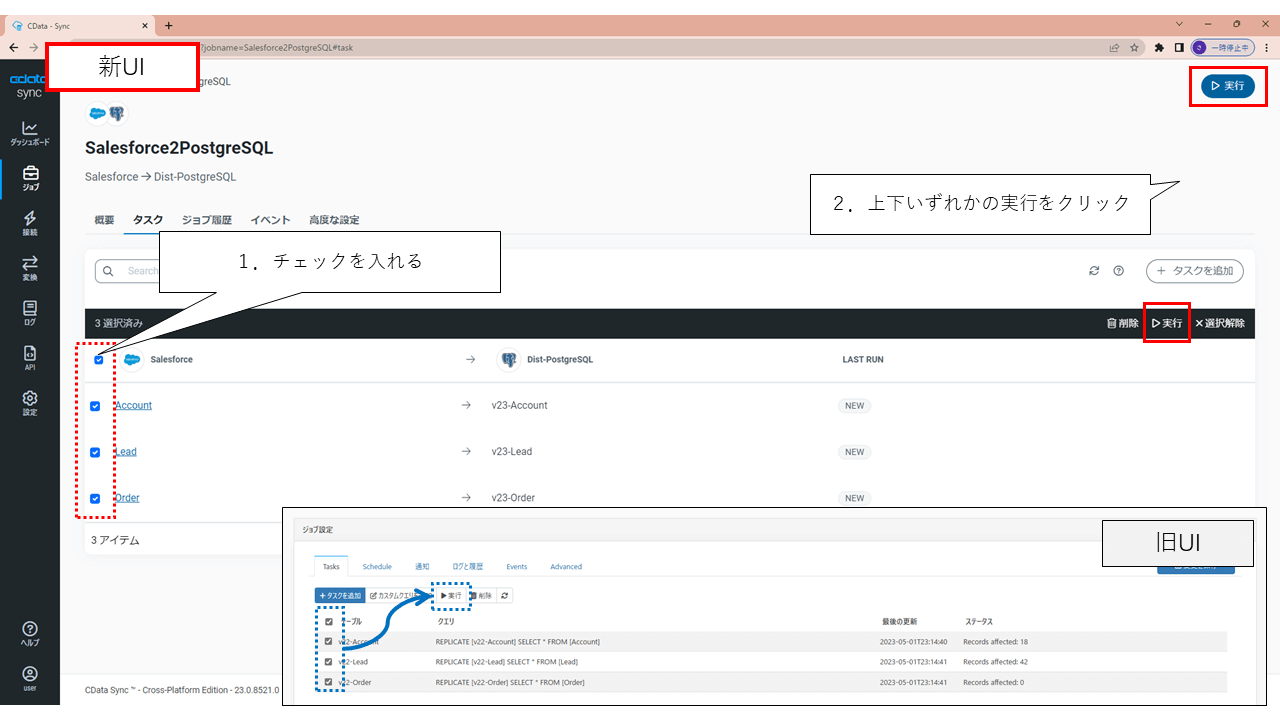
Task: Open the ログ page in the sidebar
Action: [x=30, y=314]
